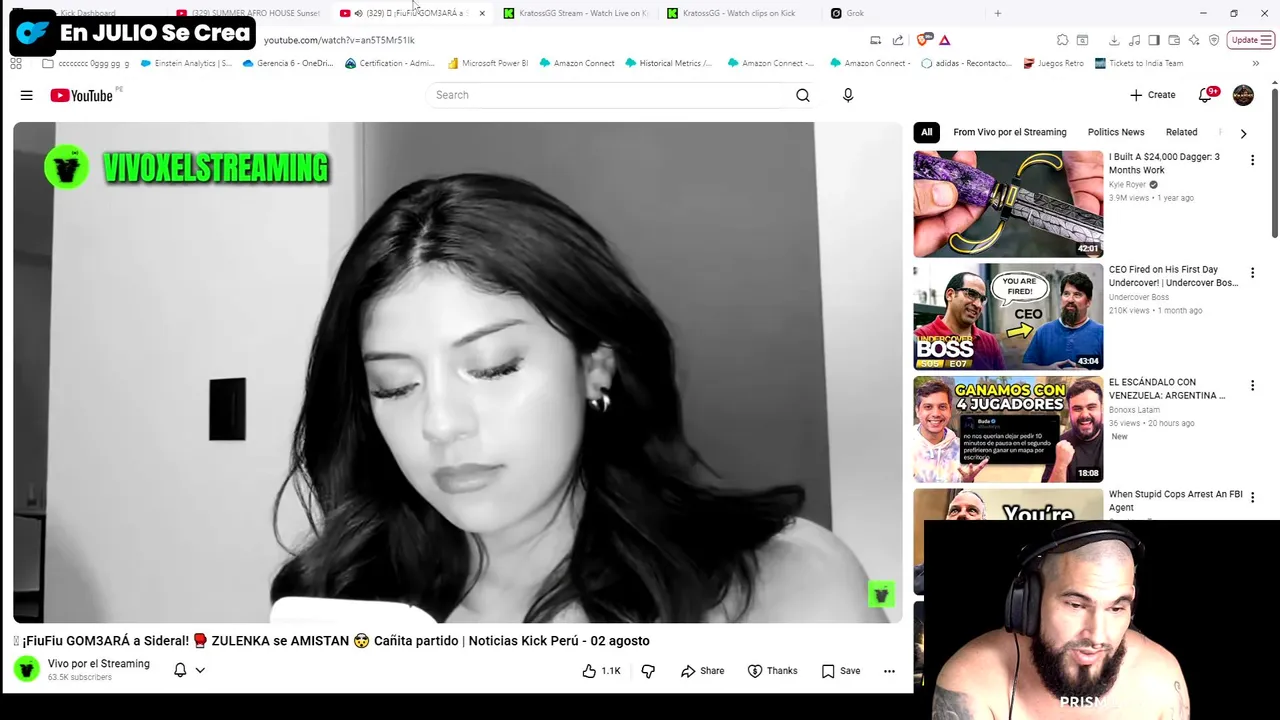Open Gerencia 6 OneDrive bookmark
The image size is (1280, 720).
[288, 63]
